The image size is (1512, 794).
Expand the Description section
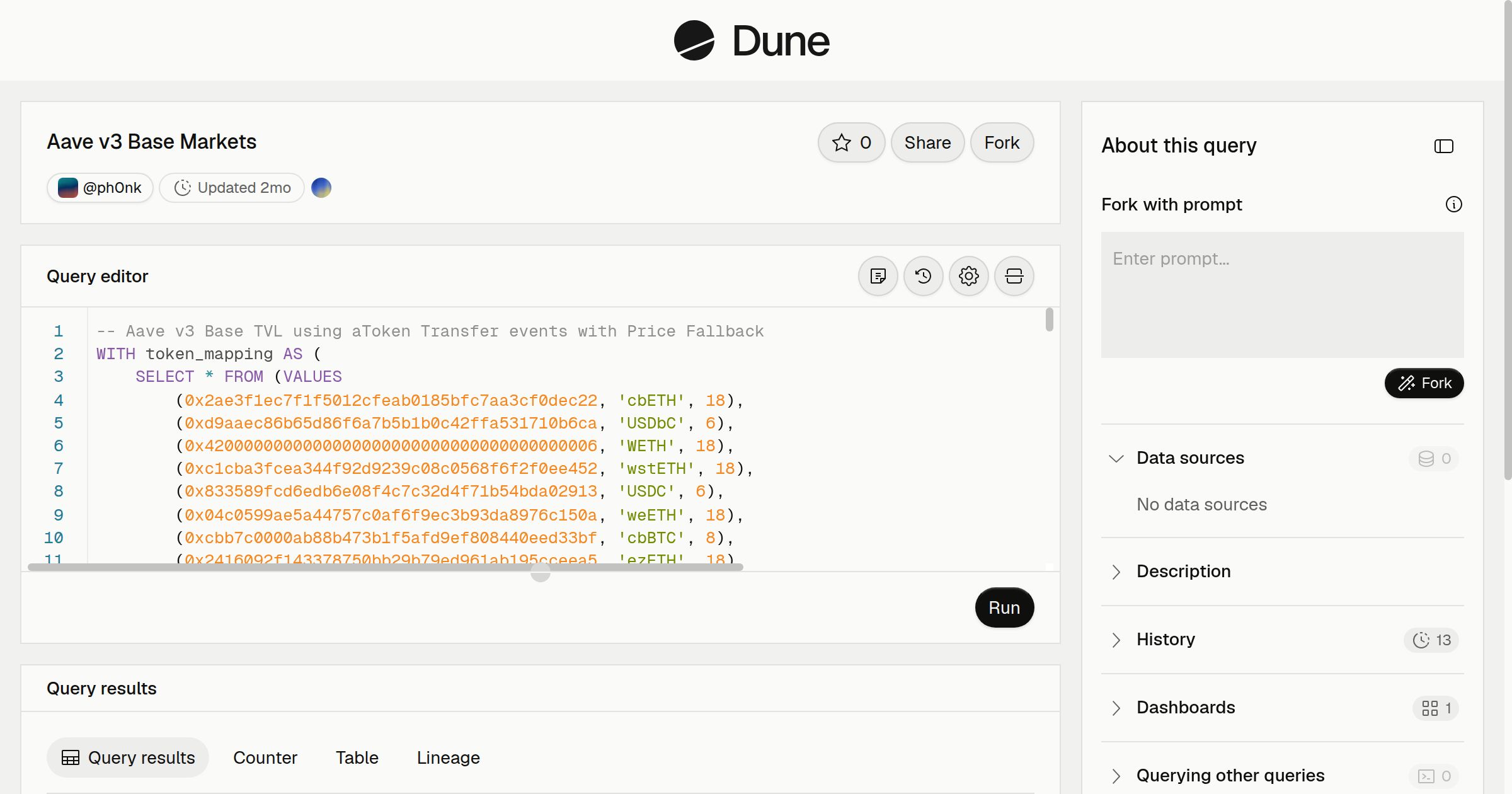[1116, 572]
